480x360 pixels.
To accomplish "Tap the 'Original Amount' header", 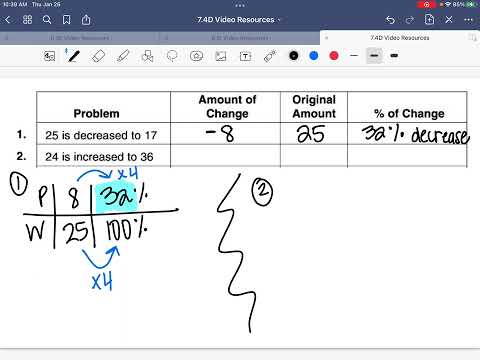I will point(314,107).
